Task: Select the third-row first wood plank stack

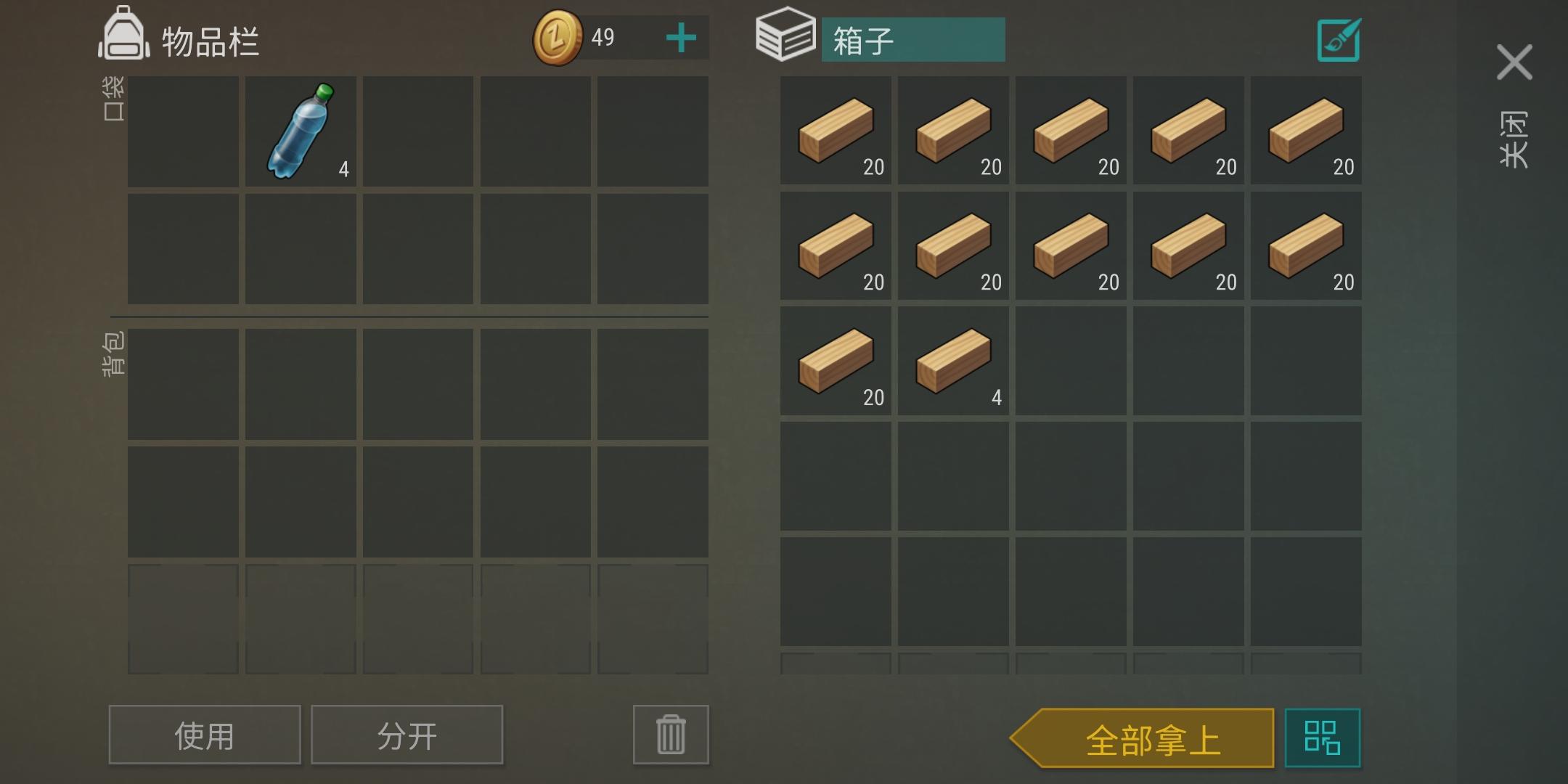Action: [x=836, y=361]
